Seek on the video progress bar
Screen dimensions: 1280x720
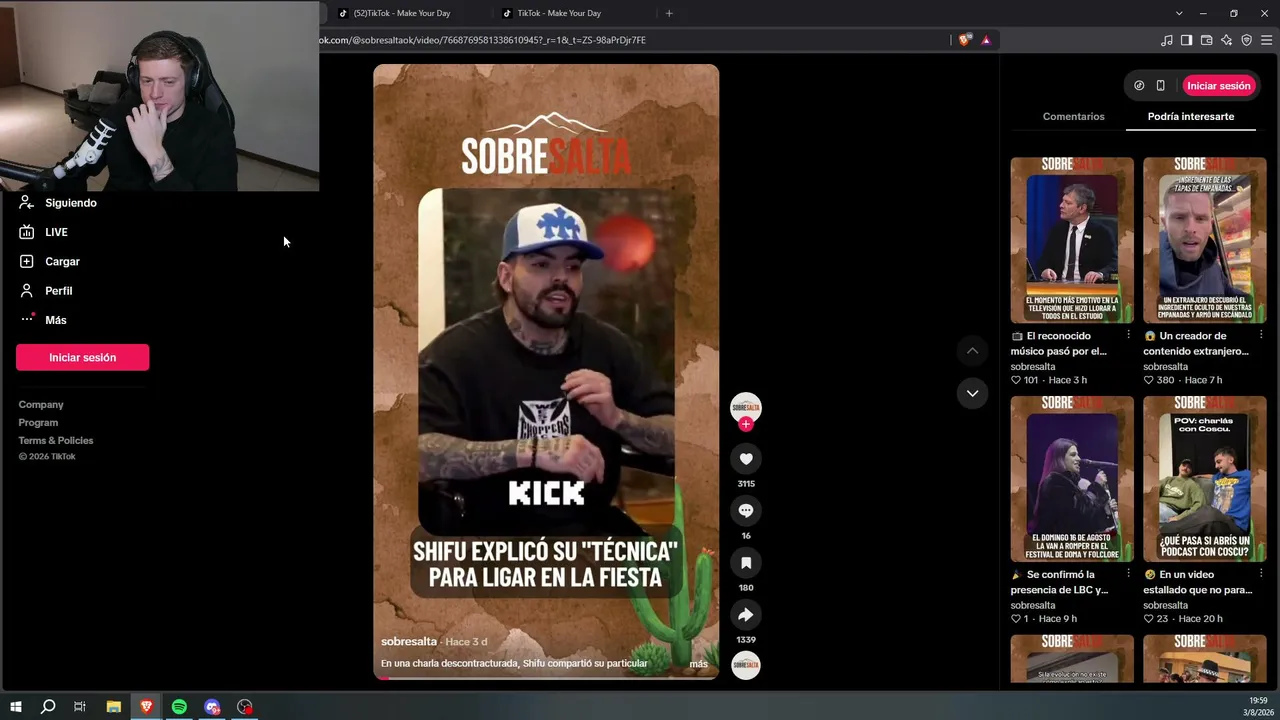coord(546,678)
